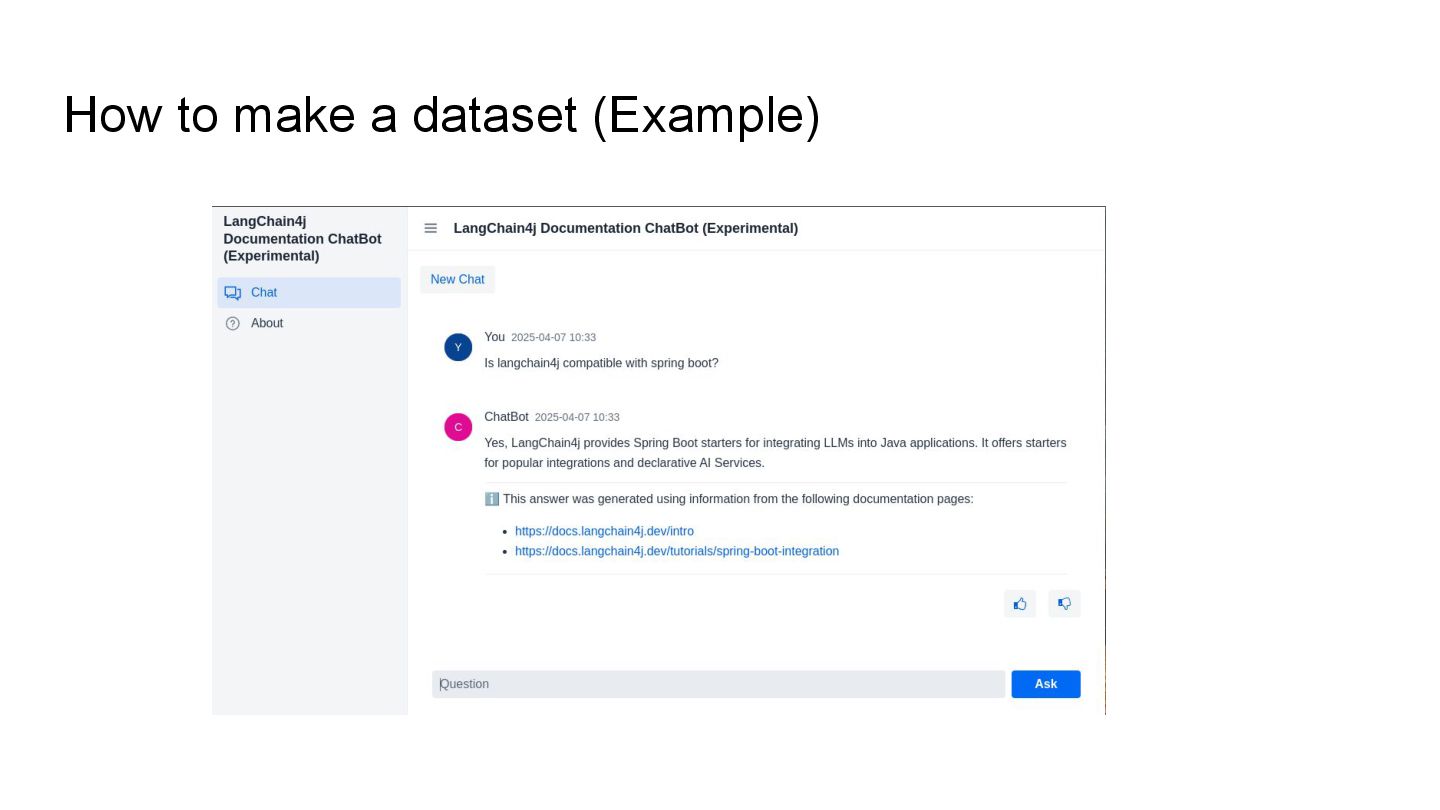Click the thumbs up feedback icon

(1020, 604)
